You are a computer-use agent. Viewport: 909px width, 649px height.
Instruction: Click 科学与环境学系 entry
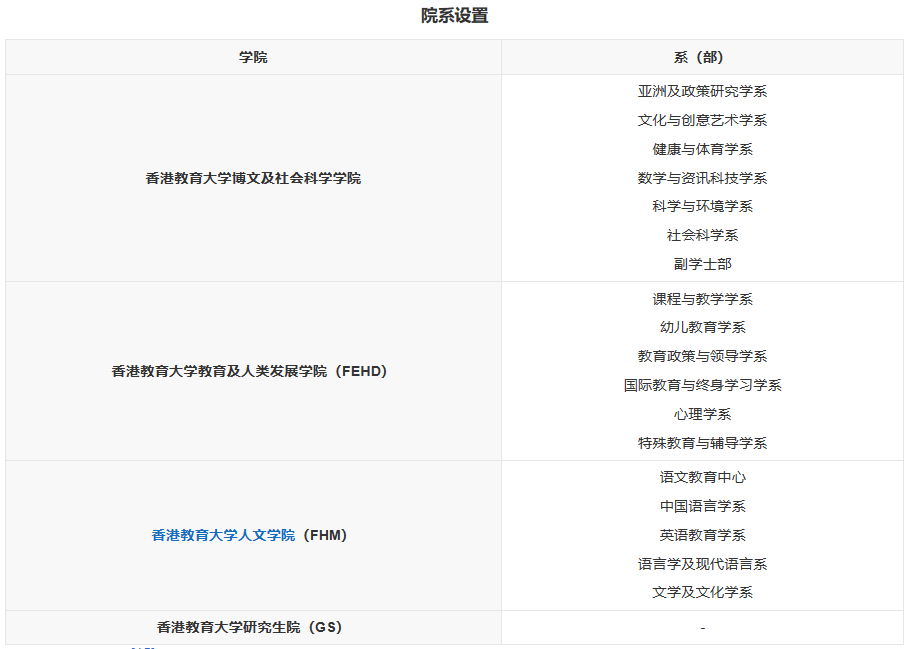(702, 206)
